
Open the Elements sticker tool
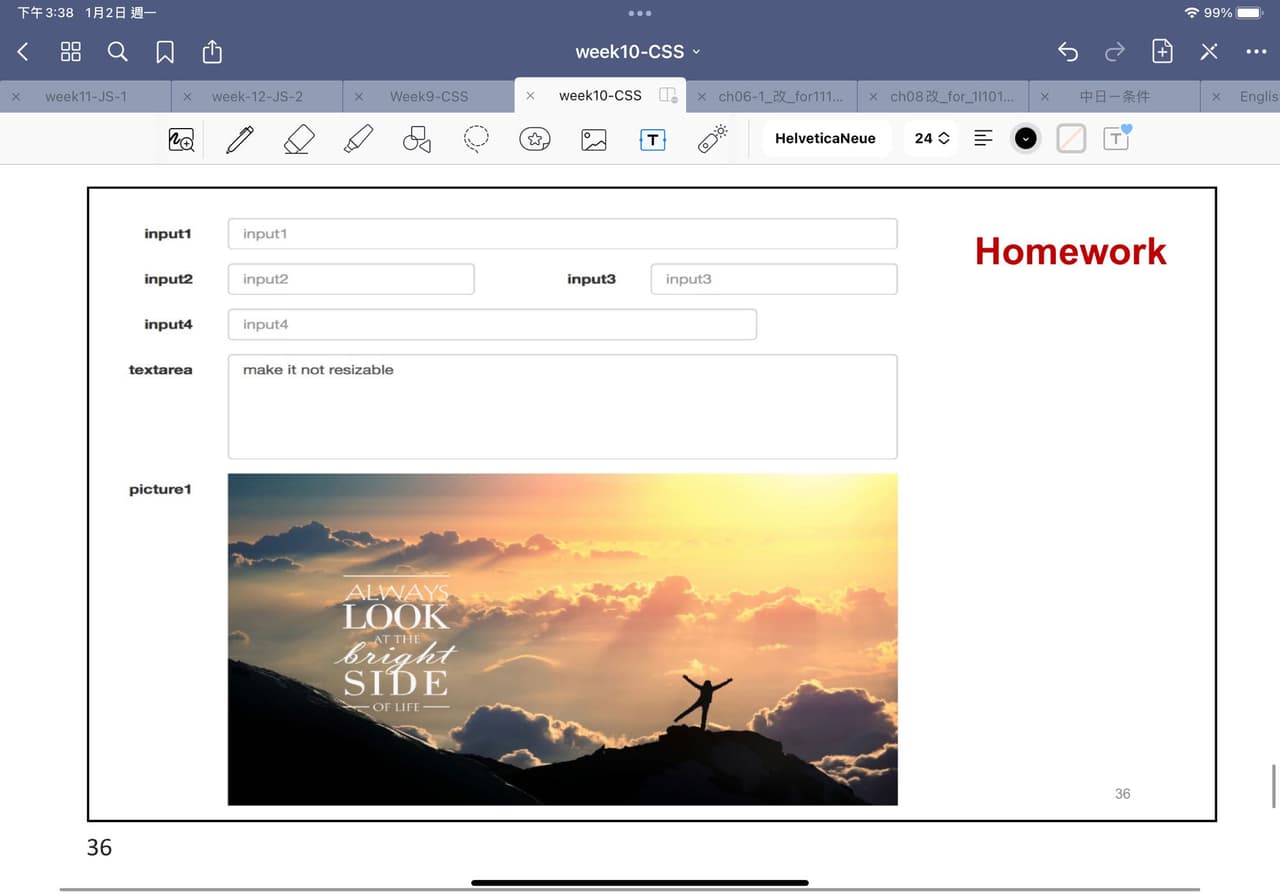tap(535, 138)
